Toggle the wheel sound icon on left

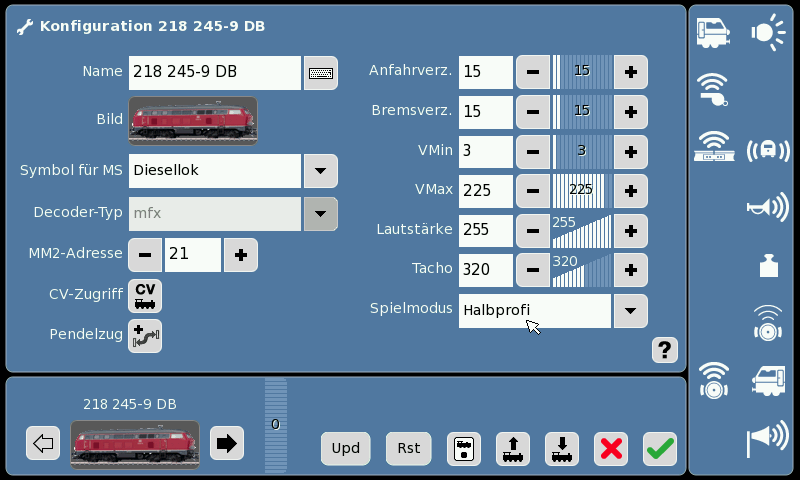click(714, 381)
